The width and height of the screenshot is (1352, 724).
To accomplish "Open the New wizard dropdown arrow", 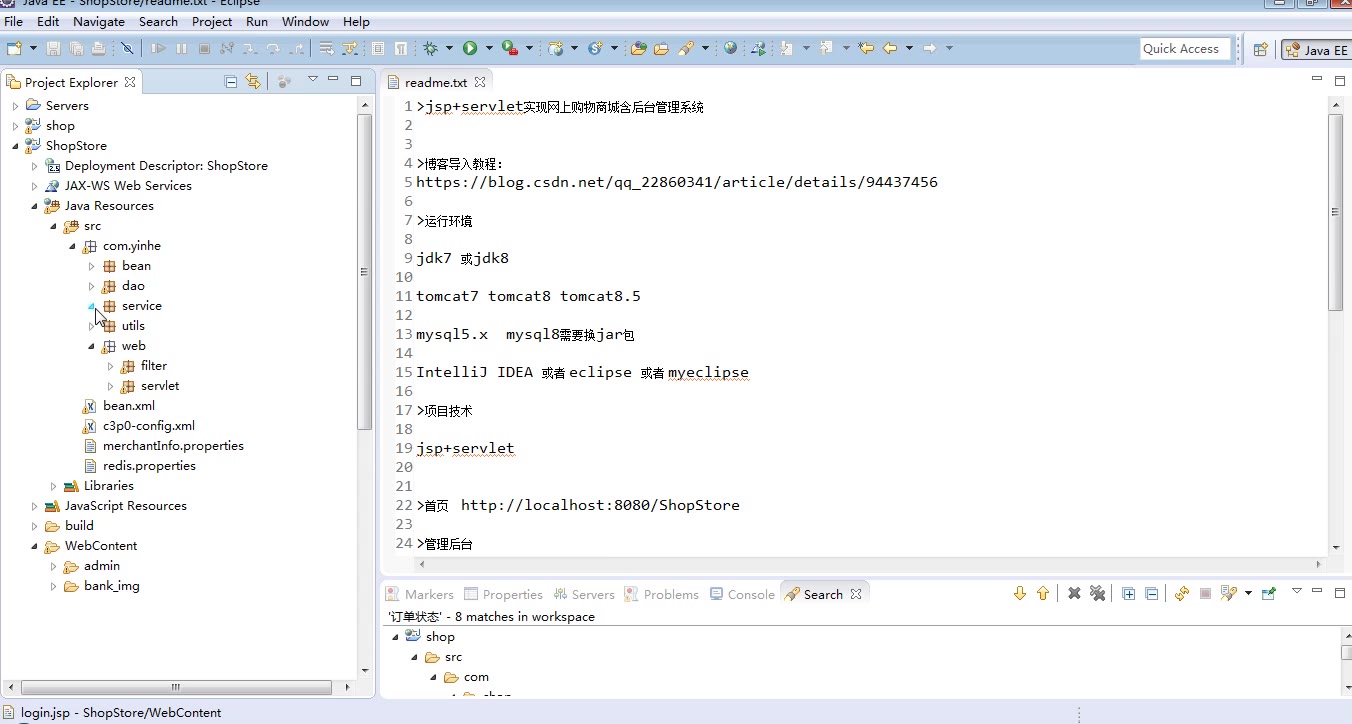I will [x=33, y=48].
